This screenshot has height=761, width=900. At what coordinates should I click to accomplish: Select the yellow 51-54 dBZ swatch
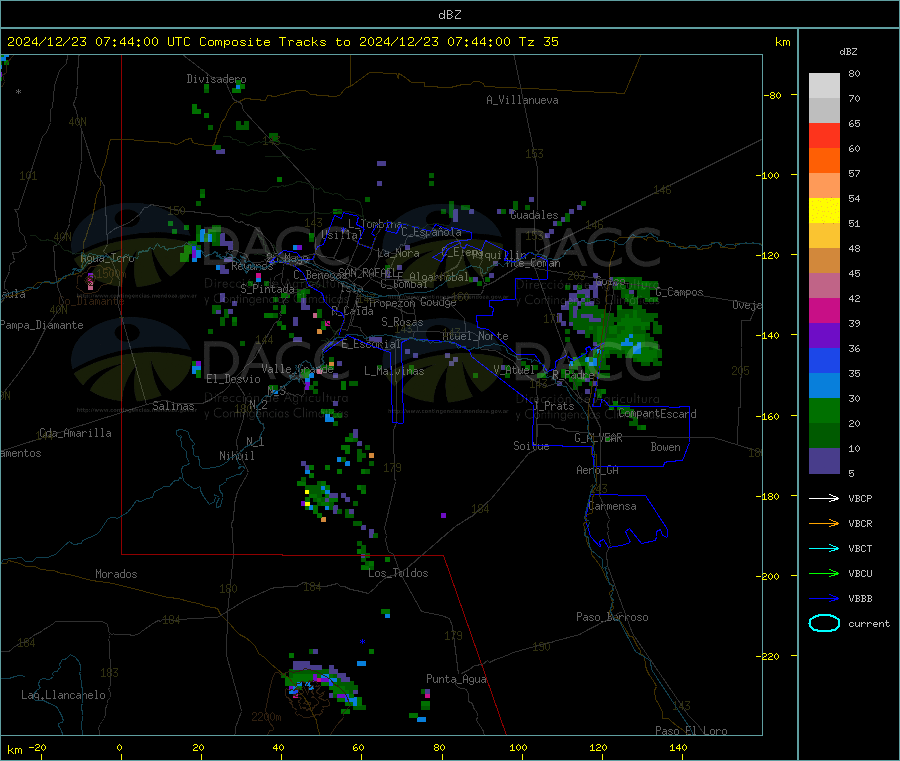coord(824,211)
